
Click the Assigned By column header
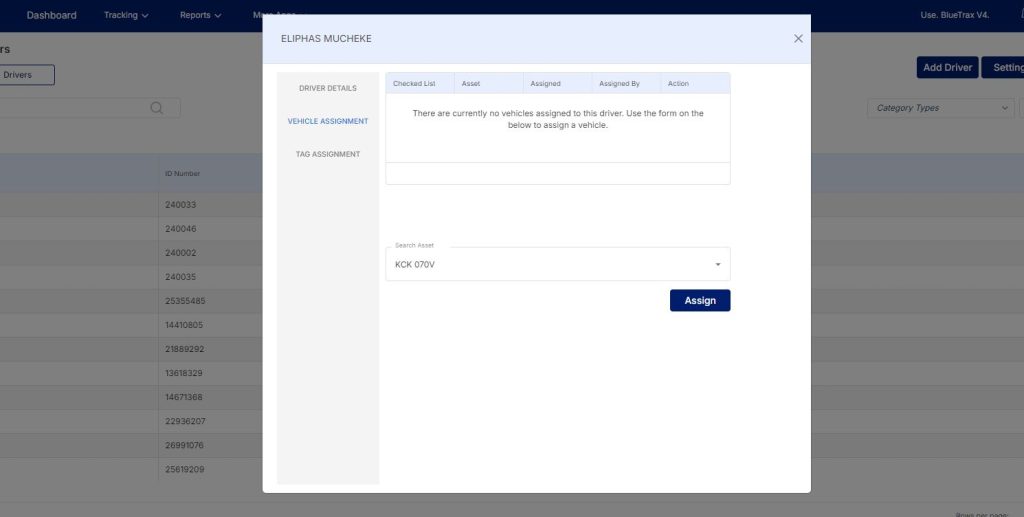(619, 83)
